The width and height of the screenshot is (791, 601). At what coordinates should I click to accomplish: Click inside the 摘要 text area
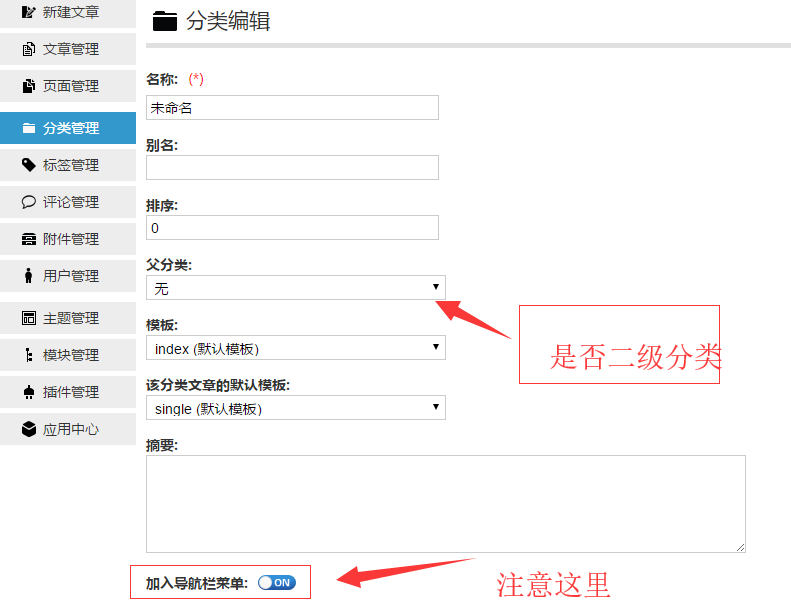point(445,503)
